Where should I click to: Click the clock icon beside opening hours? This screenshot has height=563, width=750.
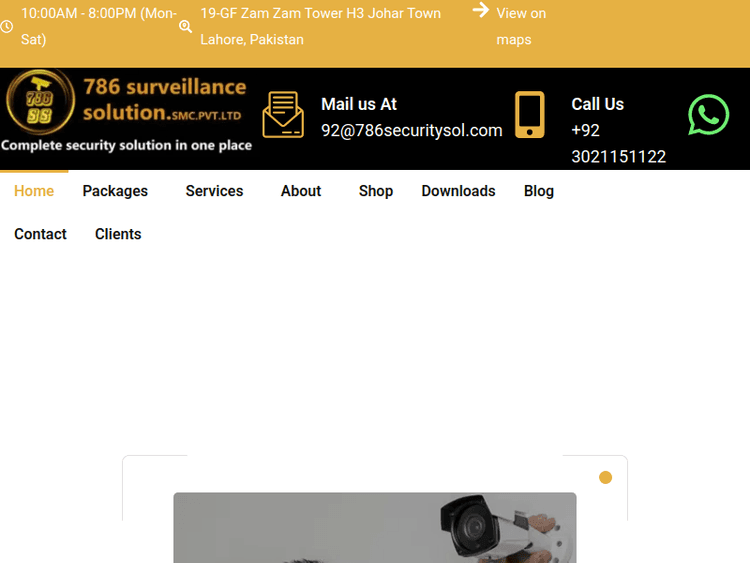7,27
